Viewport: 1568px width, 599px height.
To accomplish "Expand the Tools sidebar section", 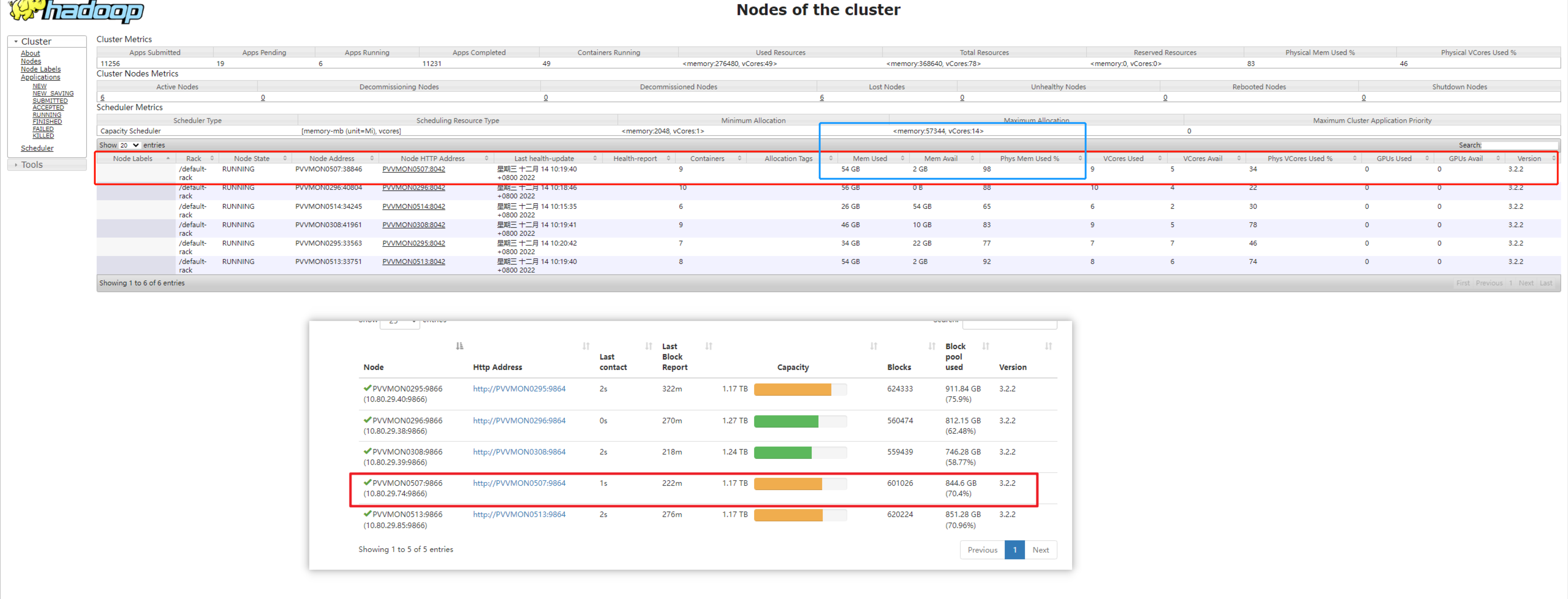I will [46, 164].
